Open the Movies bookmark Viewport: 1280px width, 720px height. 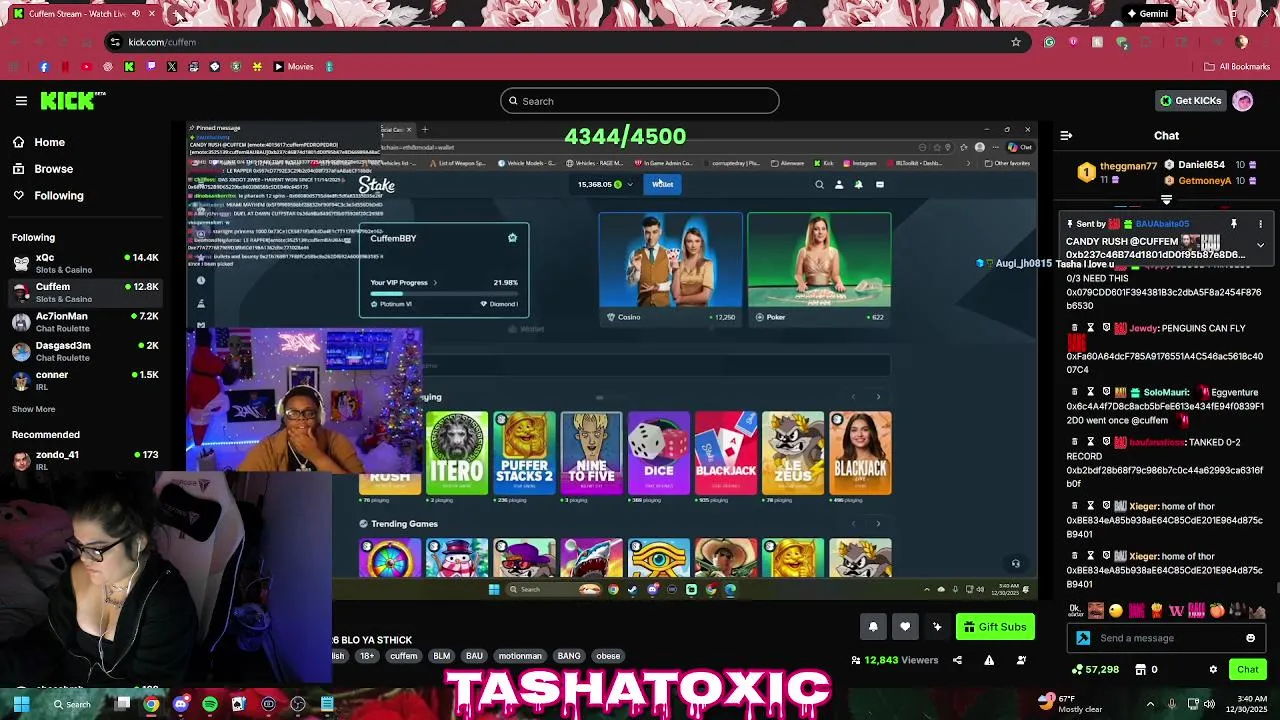coord(293,67)
